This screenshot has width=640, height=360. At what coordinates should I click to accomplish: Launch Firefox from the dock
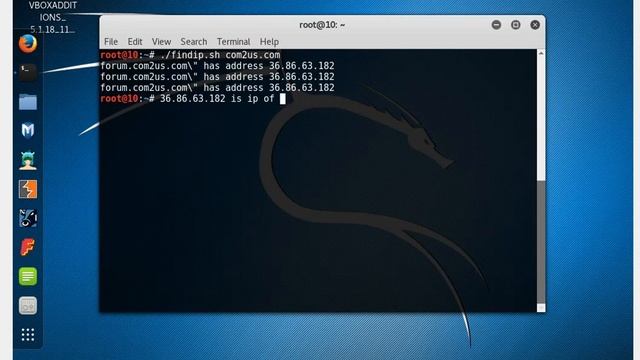28,44
